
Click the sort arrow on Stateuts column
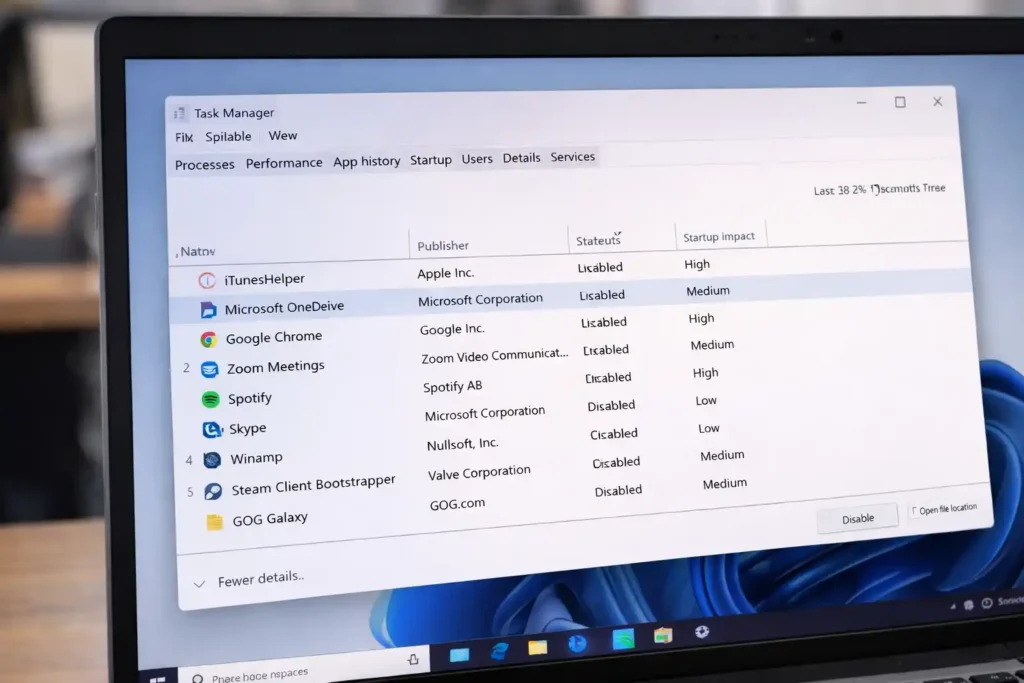pos(618,233)
